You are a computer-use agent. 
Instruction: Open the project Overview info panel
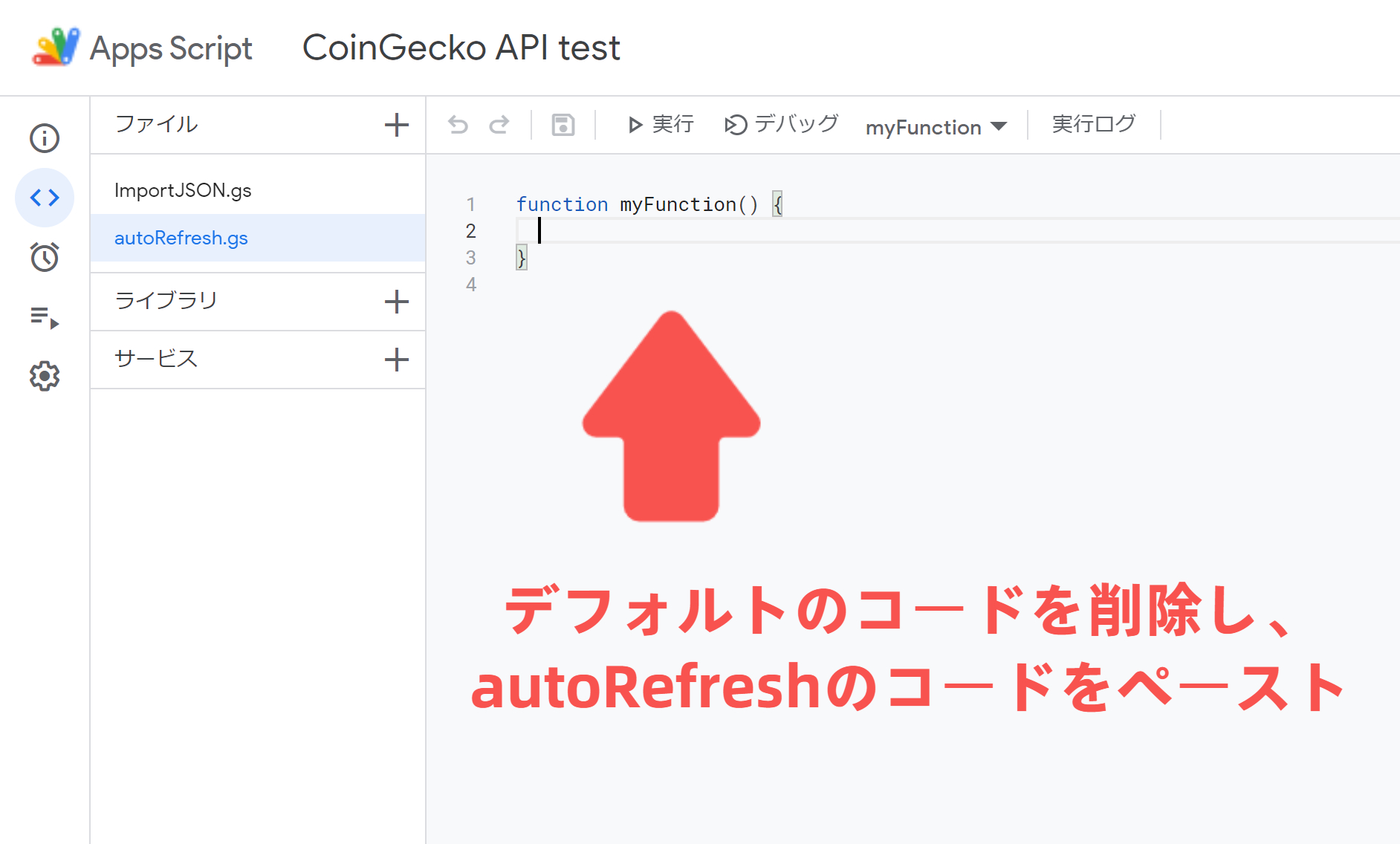pos(45,138)
